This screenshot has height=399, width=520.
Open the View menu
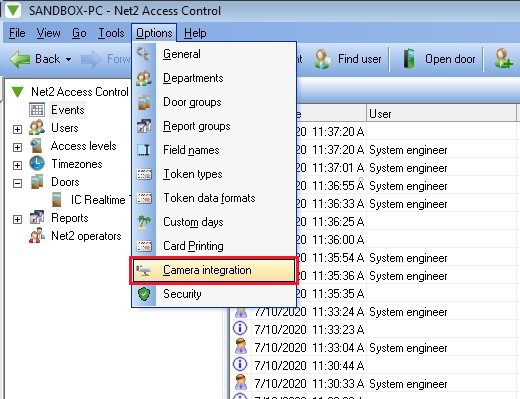(49, 33)
